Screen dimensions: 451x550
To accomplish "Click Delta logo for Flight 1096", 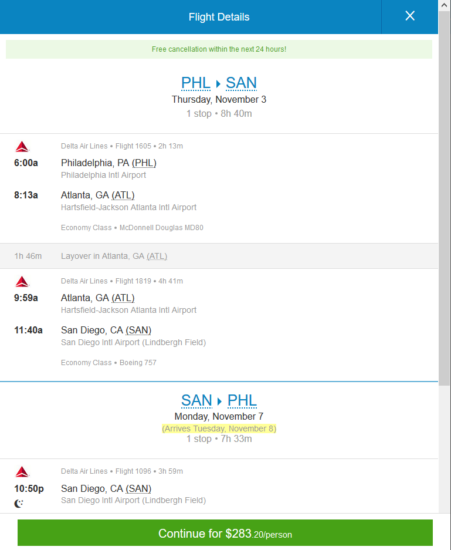I will pos(22,472).
